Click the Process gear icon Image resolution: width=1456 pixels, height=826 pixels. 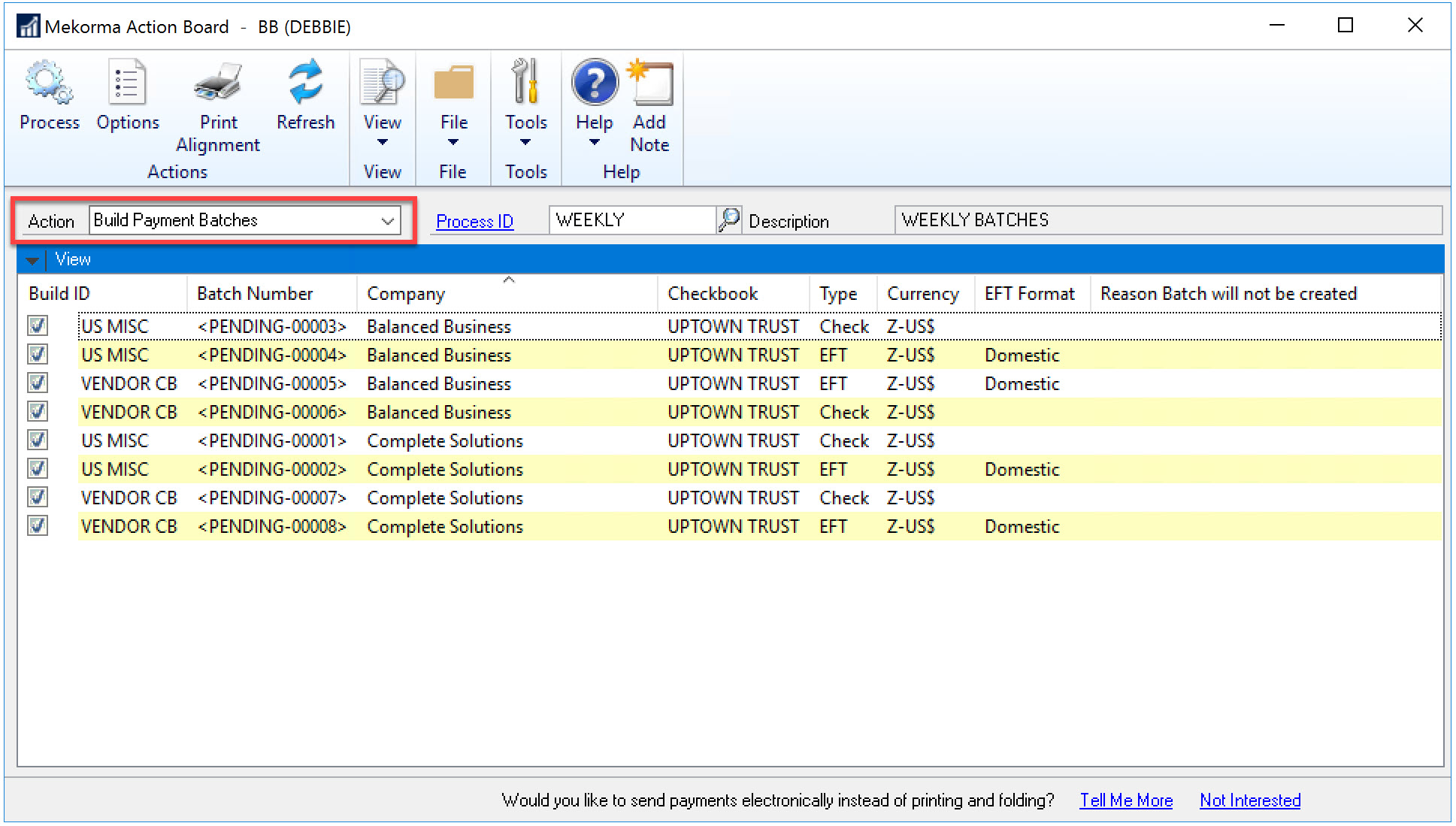pos(49,83)
